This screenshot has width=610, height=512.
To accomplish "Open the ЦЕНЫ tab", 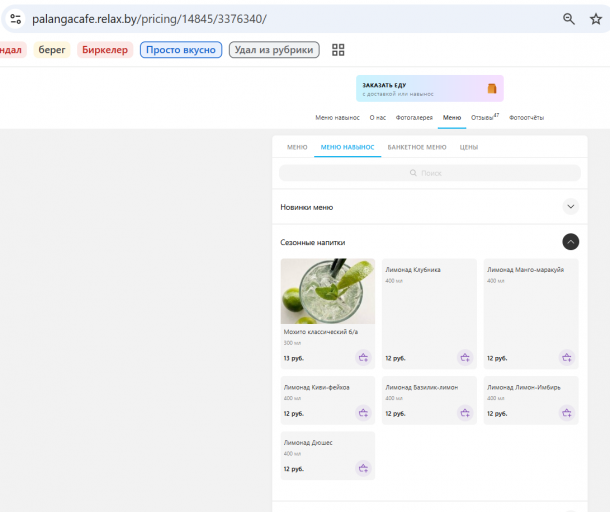I will (468, 147).
